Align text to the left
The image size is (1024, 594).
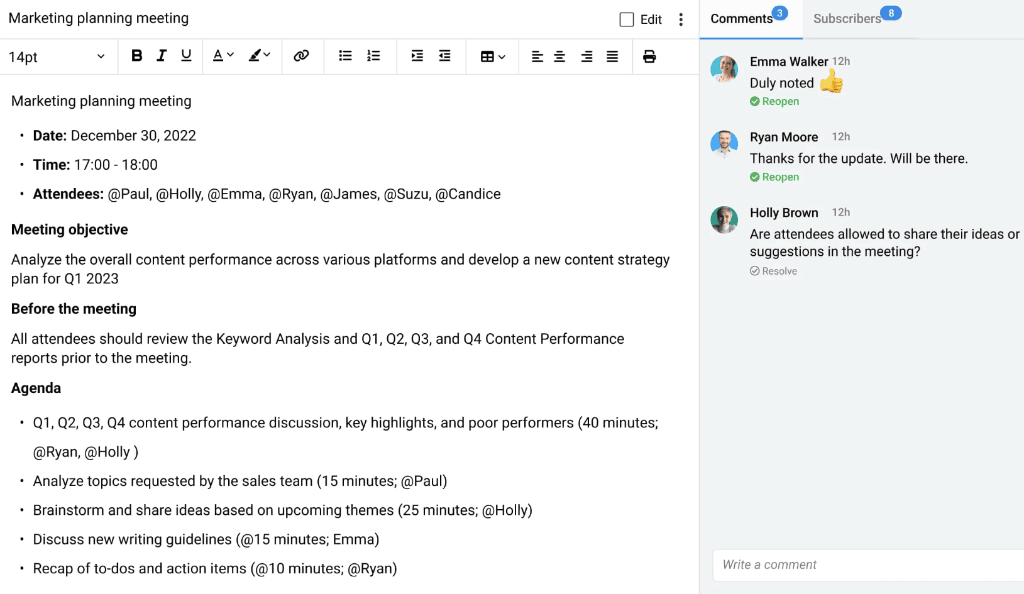coord(537,57)
